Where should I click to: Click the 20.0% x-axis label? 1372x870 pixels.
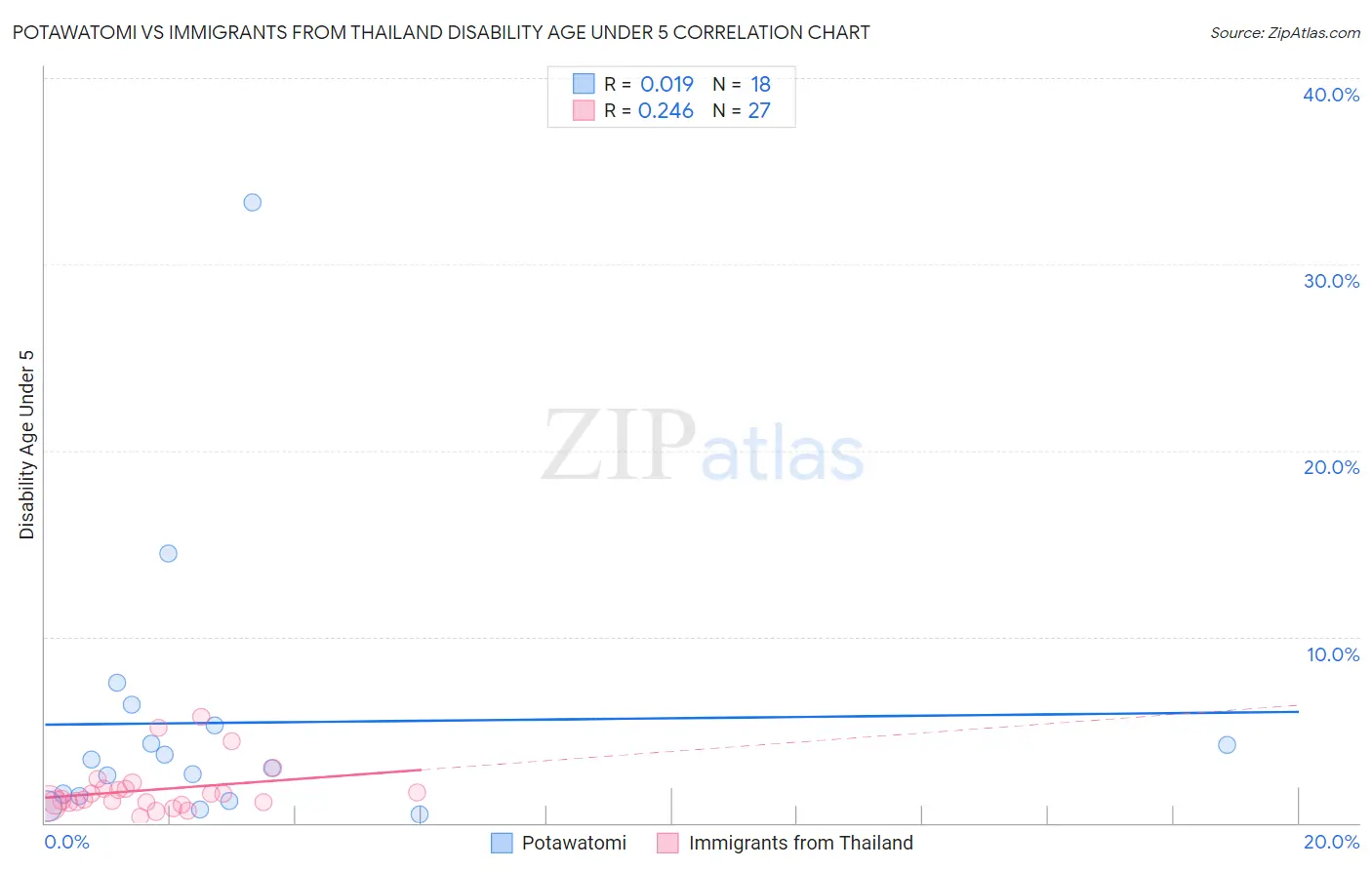(x=1331, y=842)
